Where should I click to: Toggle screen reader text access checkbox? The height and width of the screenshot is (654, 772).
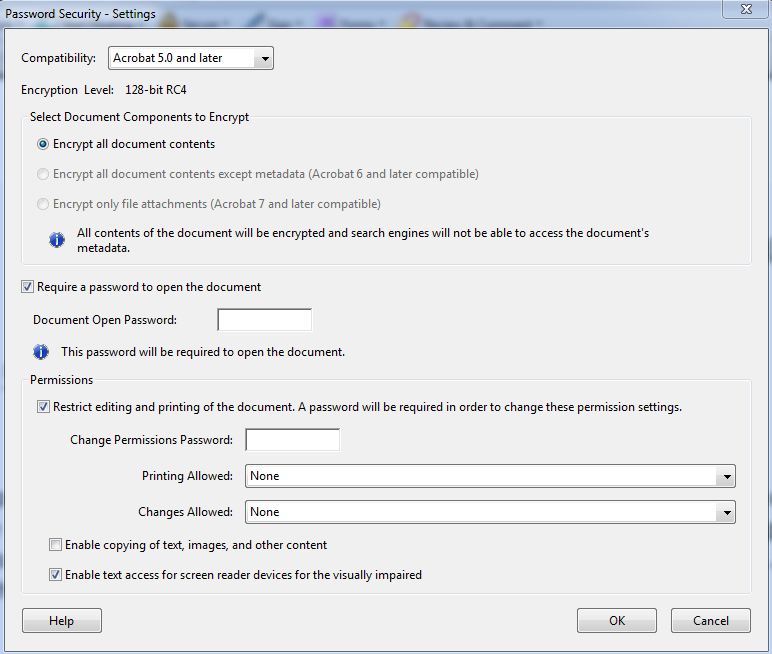[55, 575]
